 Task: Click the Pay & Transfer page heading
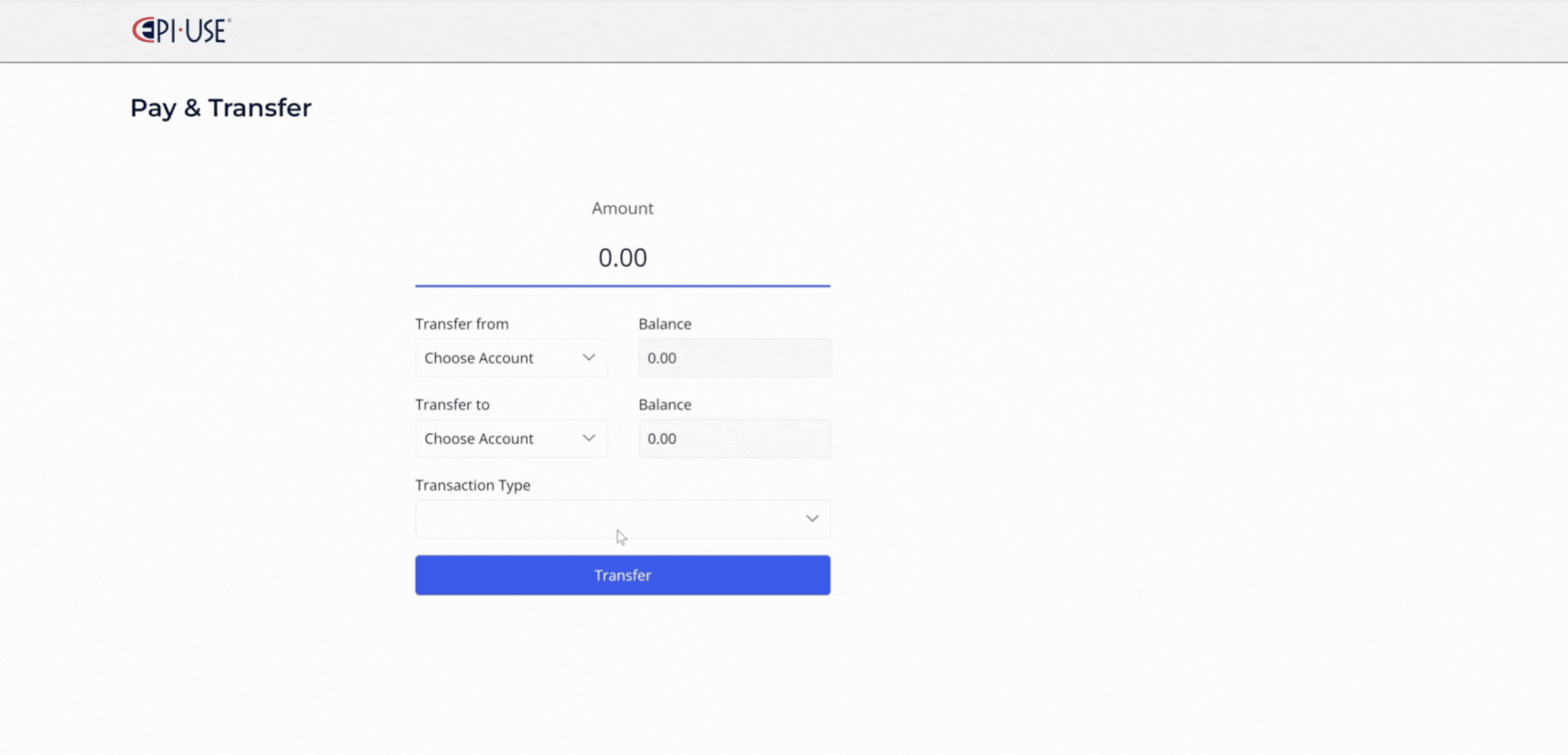click(220, 108)
